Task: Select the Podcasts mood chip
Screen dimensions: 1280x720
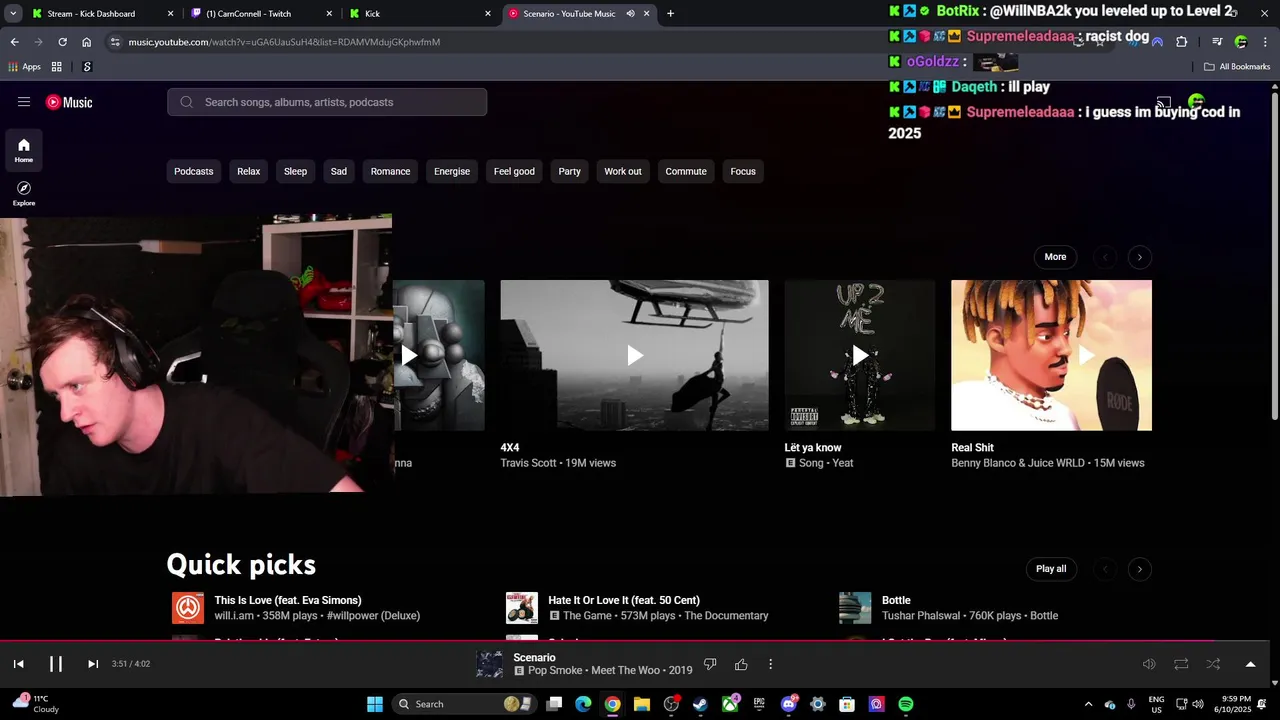Action: pyautogui.click(x=193, y=171)
